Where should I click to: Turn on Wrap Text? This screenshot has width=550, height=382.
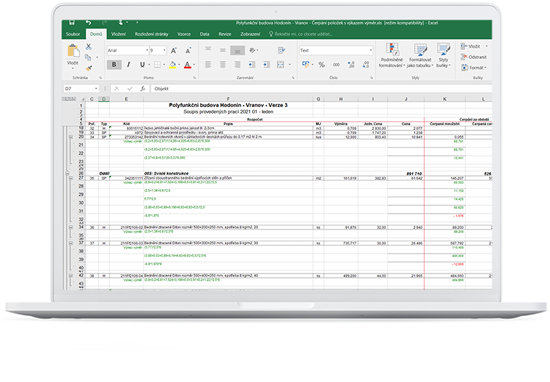[x=281, y=50]
